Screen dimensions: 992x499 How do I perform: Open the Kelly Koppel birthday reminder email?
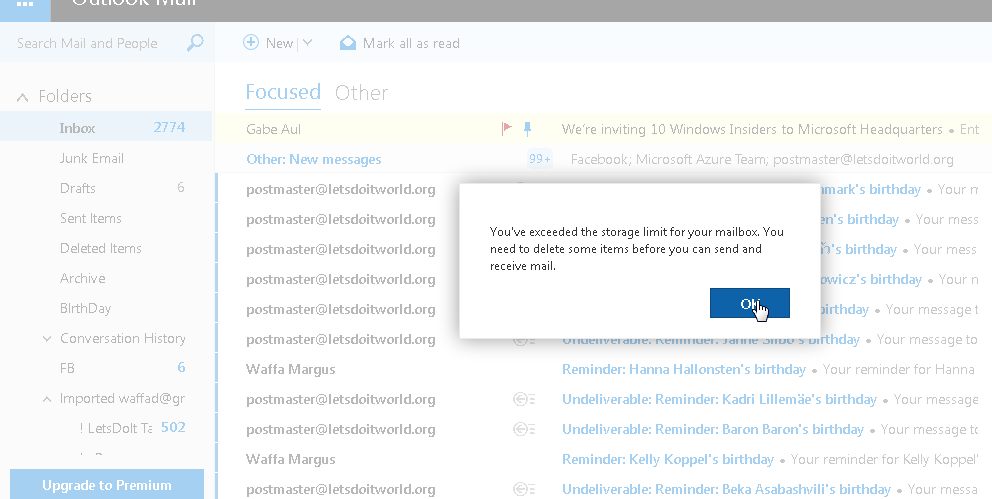click(668, 459)
